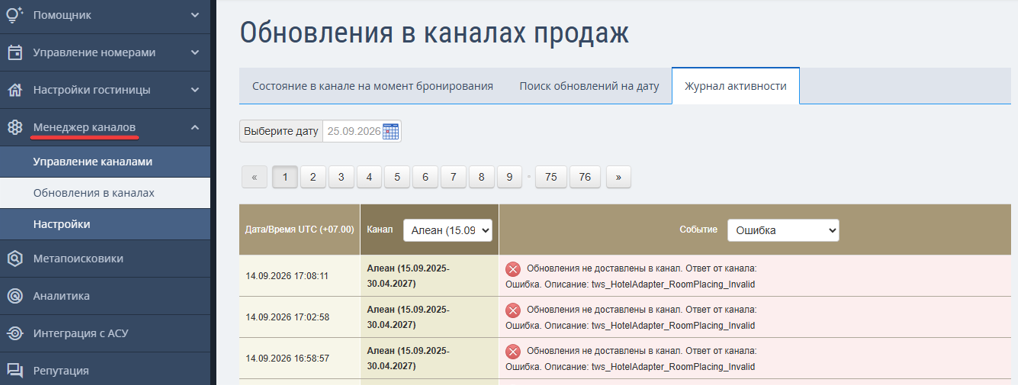Image resolution: width=1018 pixels, height=385 pixels.
Task: Open Настройки submenu under Менеджер каналов
Action: (105, 224)
